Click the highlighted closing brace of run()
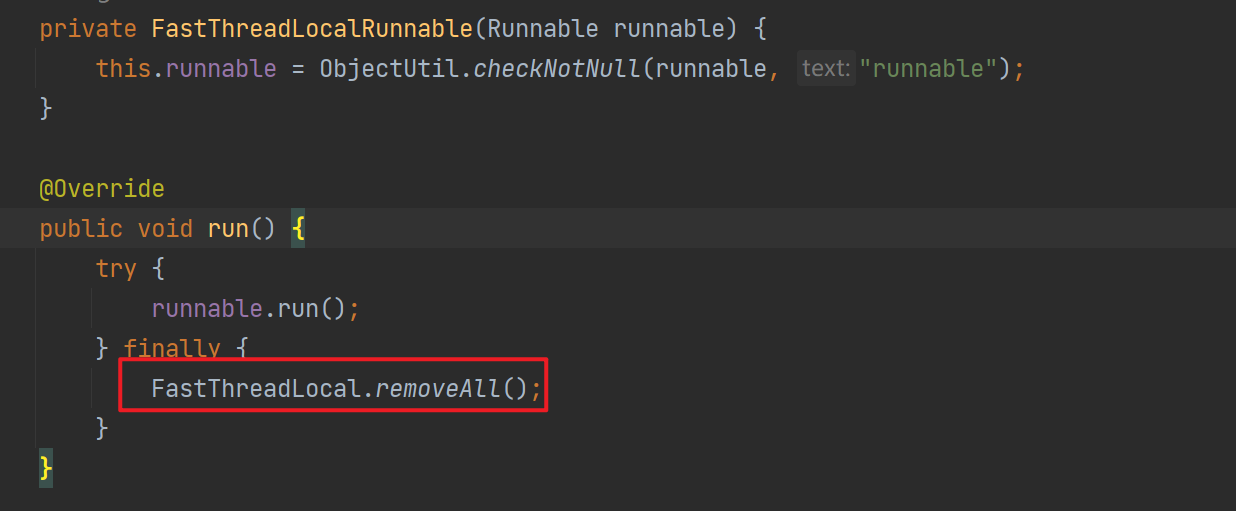This screenshot has height=511, width=1236. coord(46,469)
